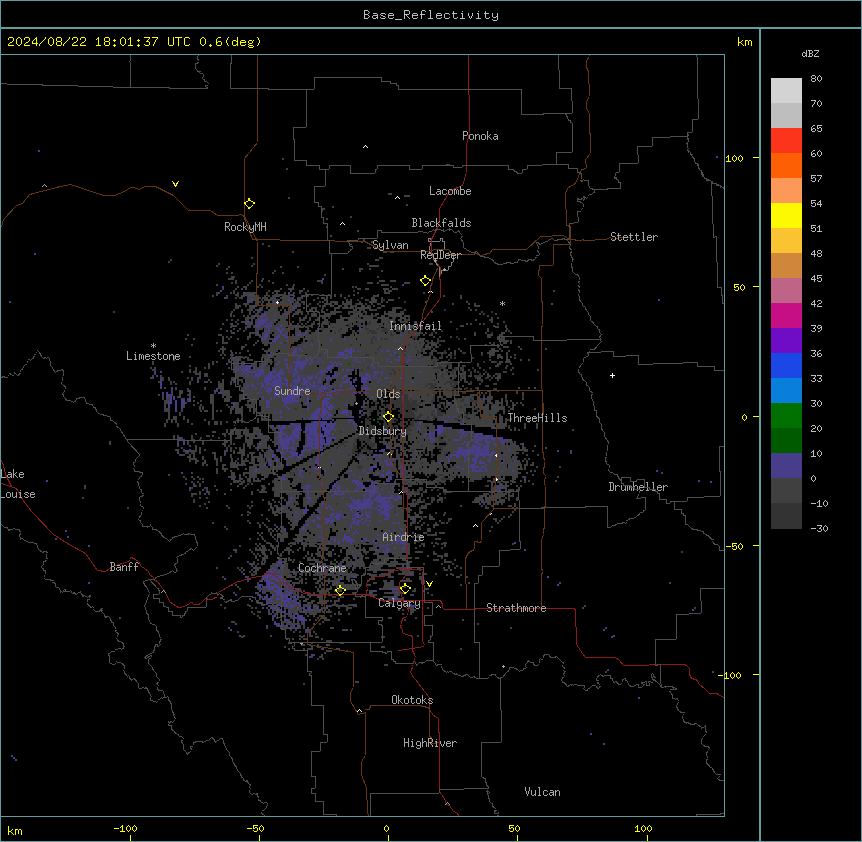Click the ThreeHills label

(537, 418)
